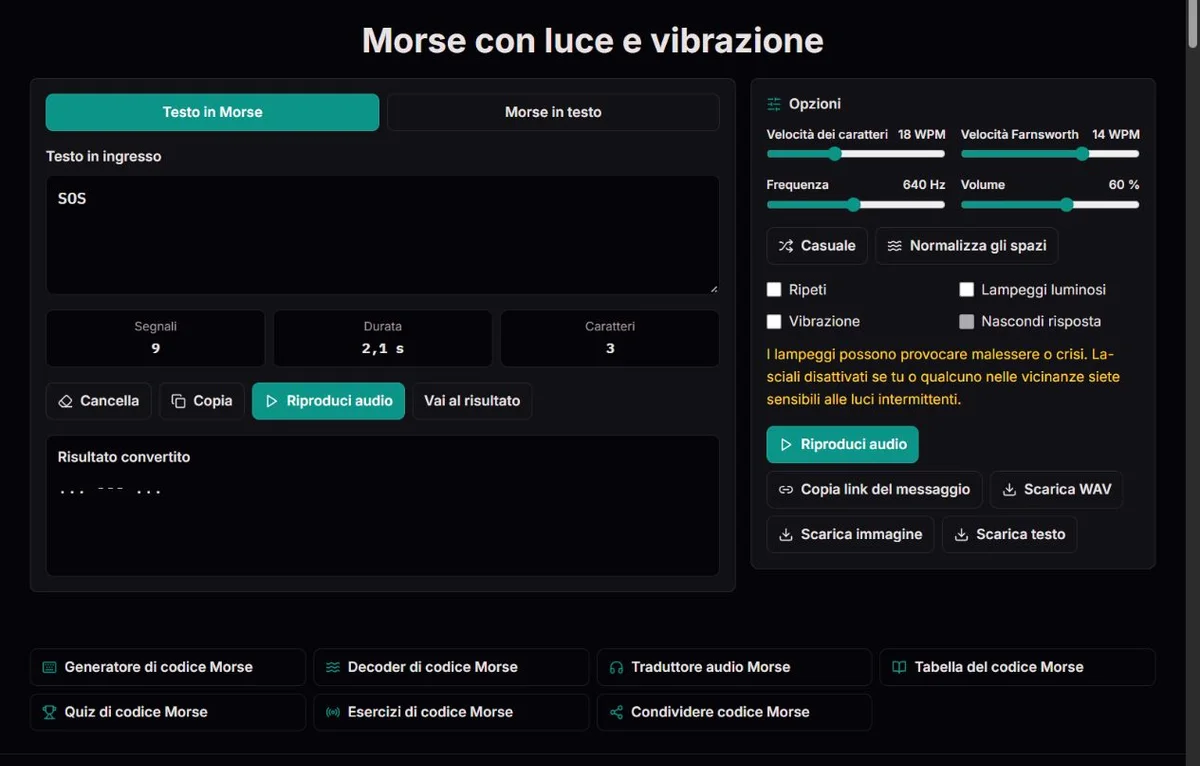Click the waves icon on Normalizza gli spazi

tap(895, 246)
